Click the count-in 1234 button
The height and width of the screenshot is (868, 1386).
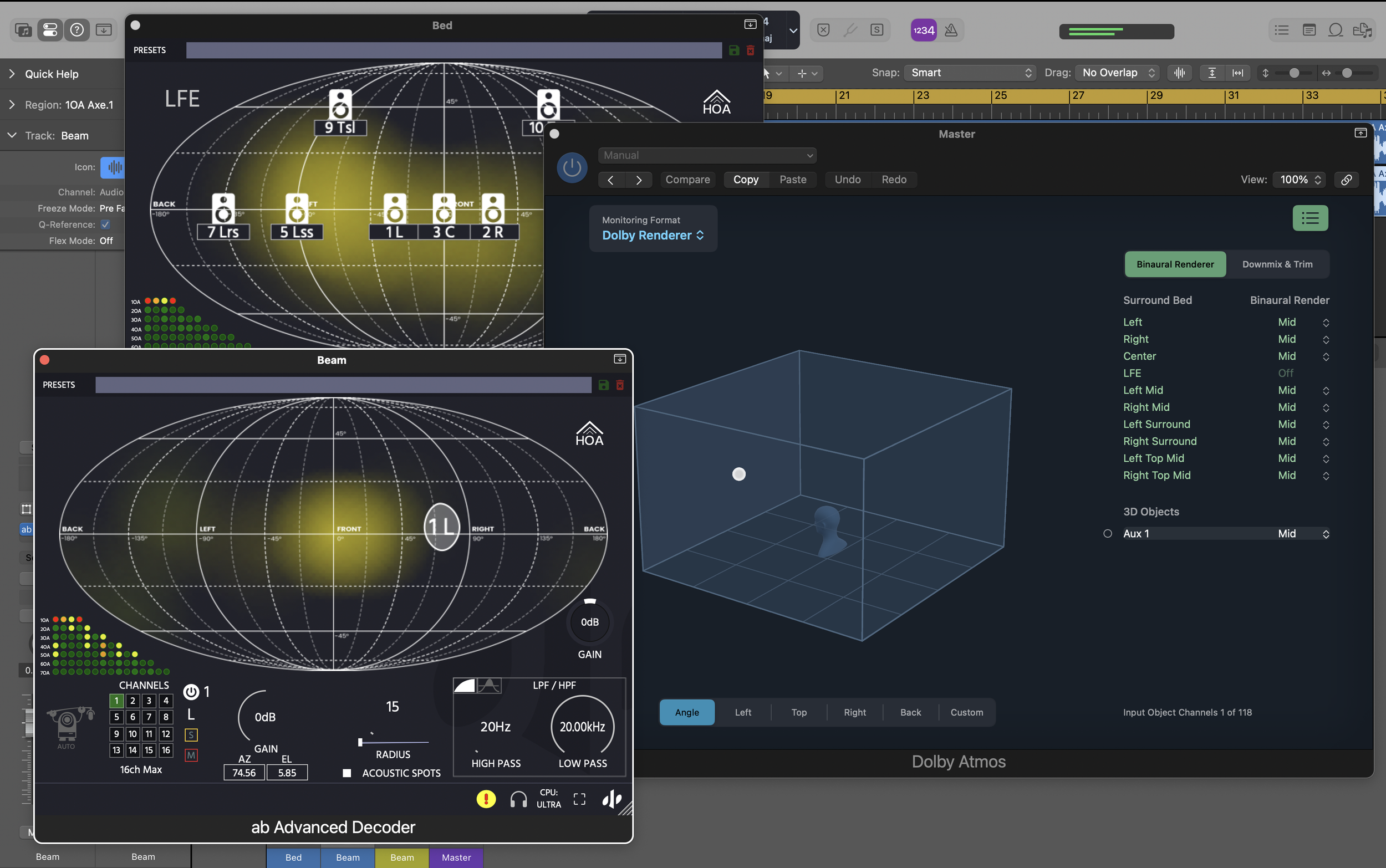click(923, 30)
